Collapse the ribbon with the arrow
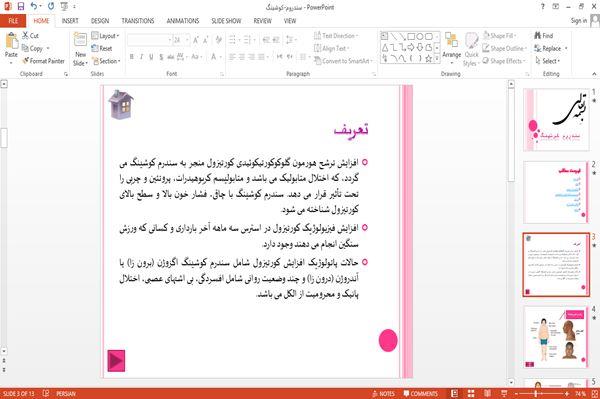This screenshot has width=600, height=399. (594, 74)
